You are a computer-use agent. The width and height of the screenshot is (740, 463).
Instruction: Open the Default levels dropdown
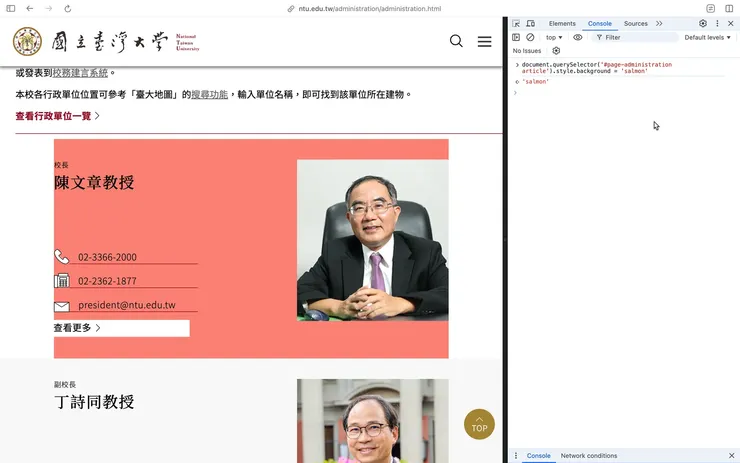coord(707,37)
